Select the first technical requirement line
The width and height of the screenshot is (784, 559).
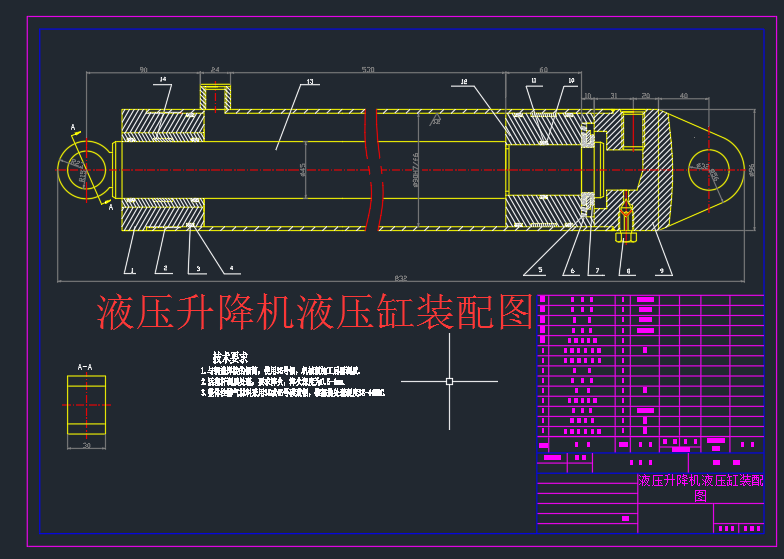pyautogui.click(x=280, y=371)
